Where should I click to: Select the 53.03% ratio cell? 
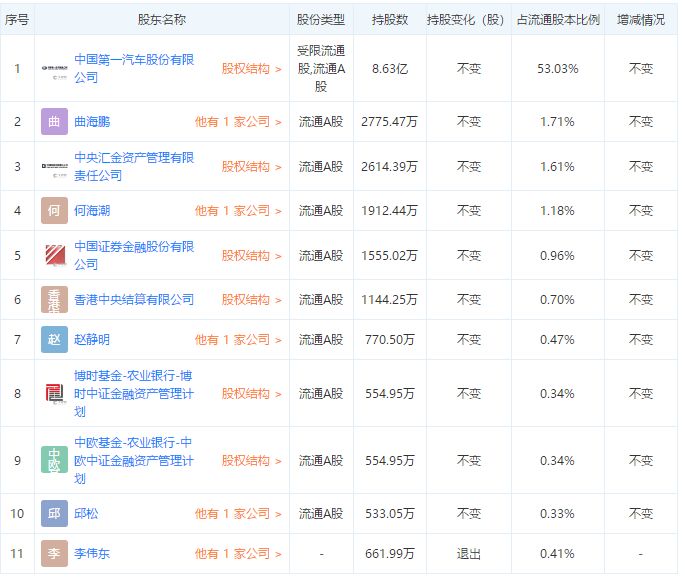pos(558,69)
